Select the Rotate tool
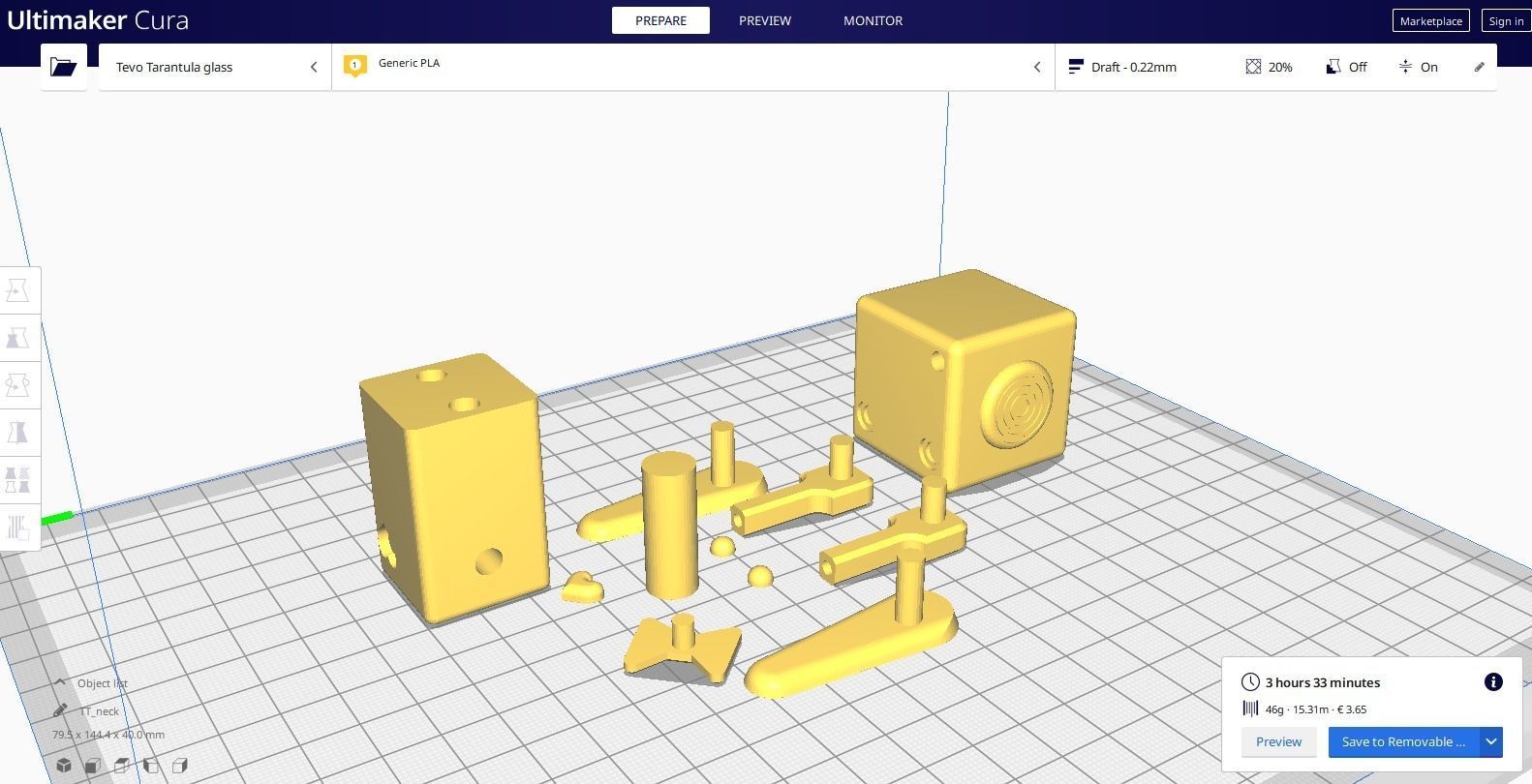The width and height of the screenshot is (1532, 784). (18, 385)
